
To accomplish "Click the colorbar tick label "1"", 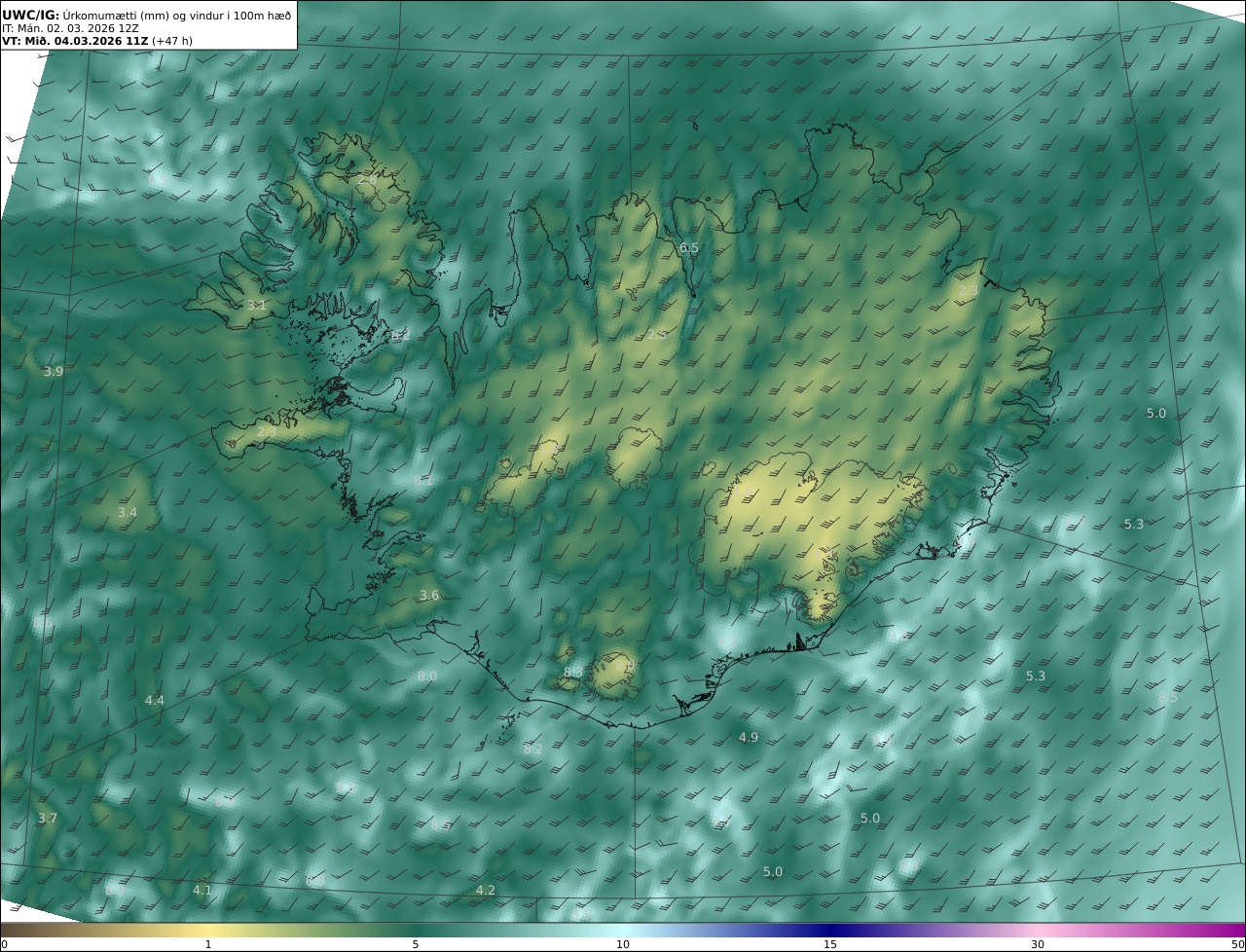I will click(208, 944).
